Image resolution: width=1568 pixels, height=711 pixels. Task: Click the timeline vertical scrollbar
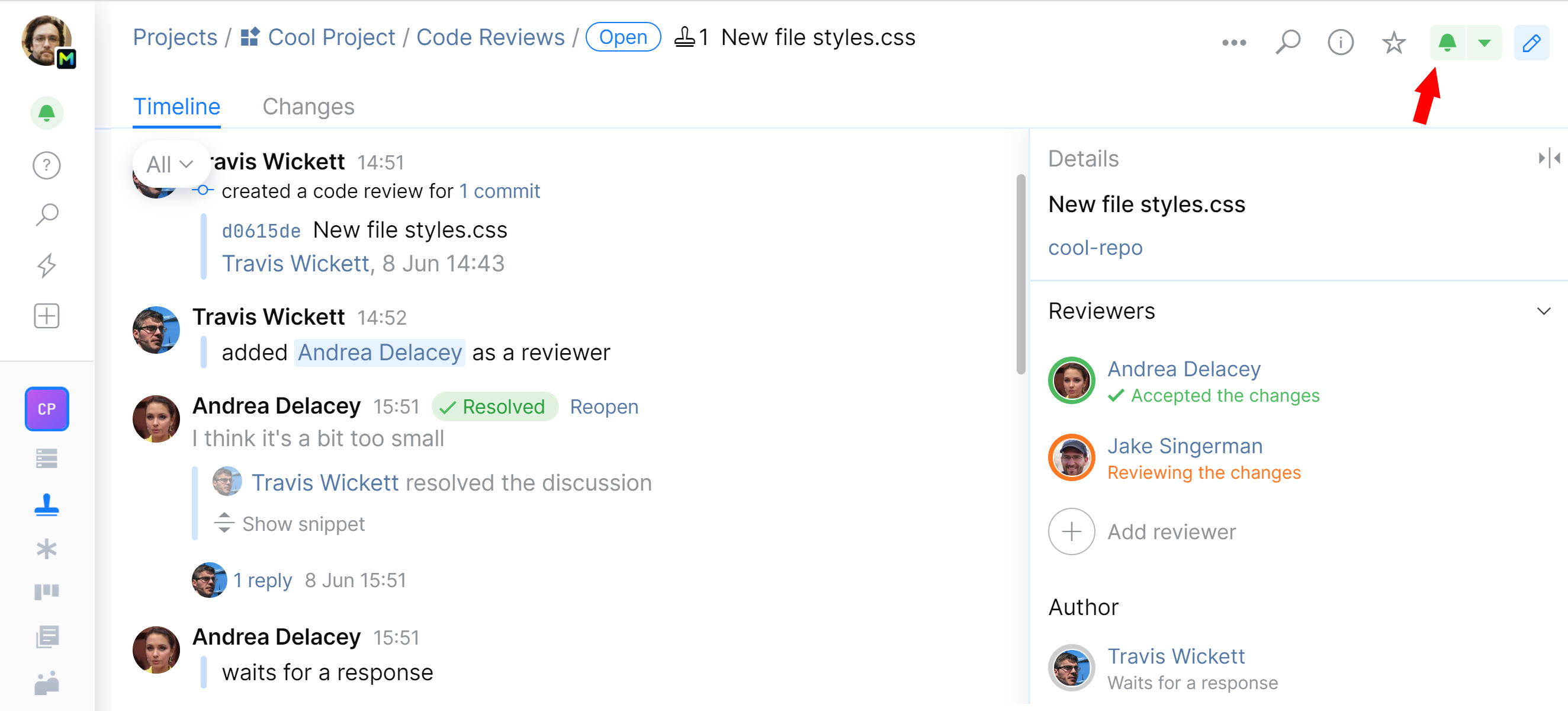(x=1021, y=274)
